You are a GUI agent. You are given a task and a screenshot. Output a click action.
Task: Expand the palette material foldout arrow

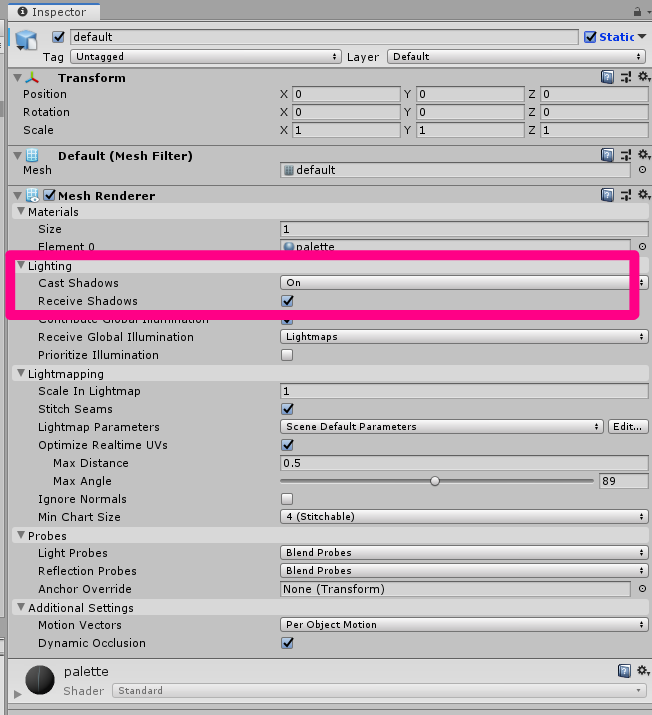tap(17, 694)
